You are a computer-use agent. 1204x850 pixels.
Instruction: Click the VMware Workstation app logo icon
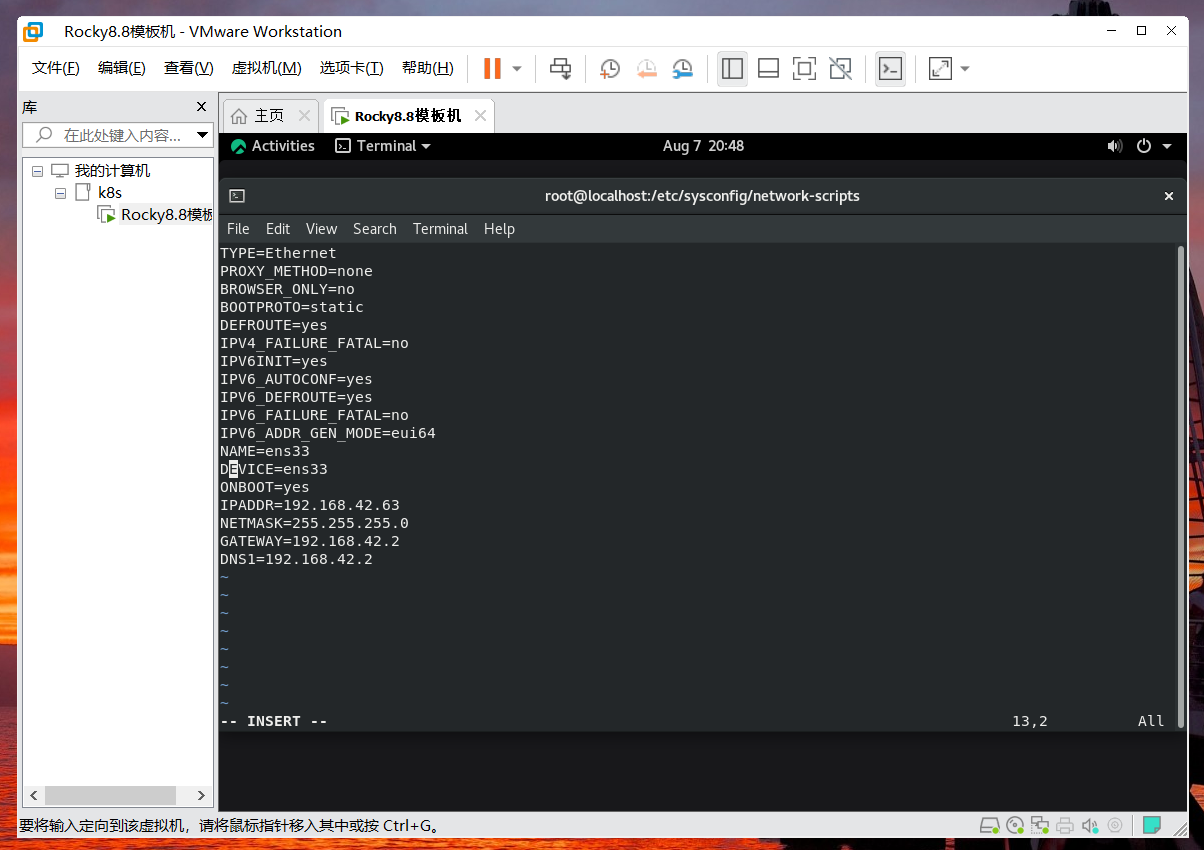coord(33,31)
